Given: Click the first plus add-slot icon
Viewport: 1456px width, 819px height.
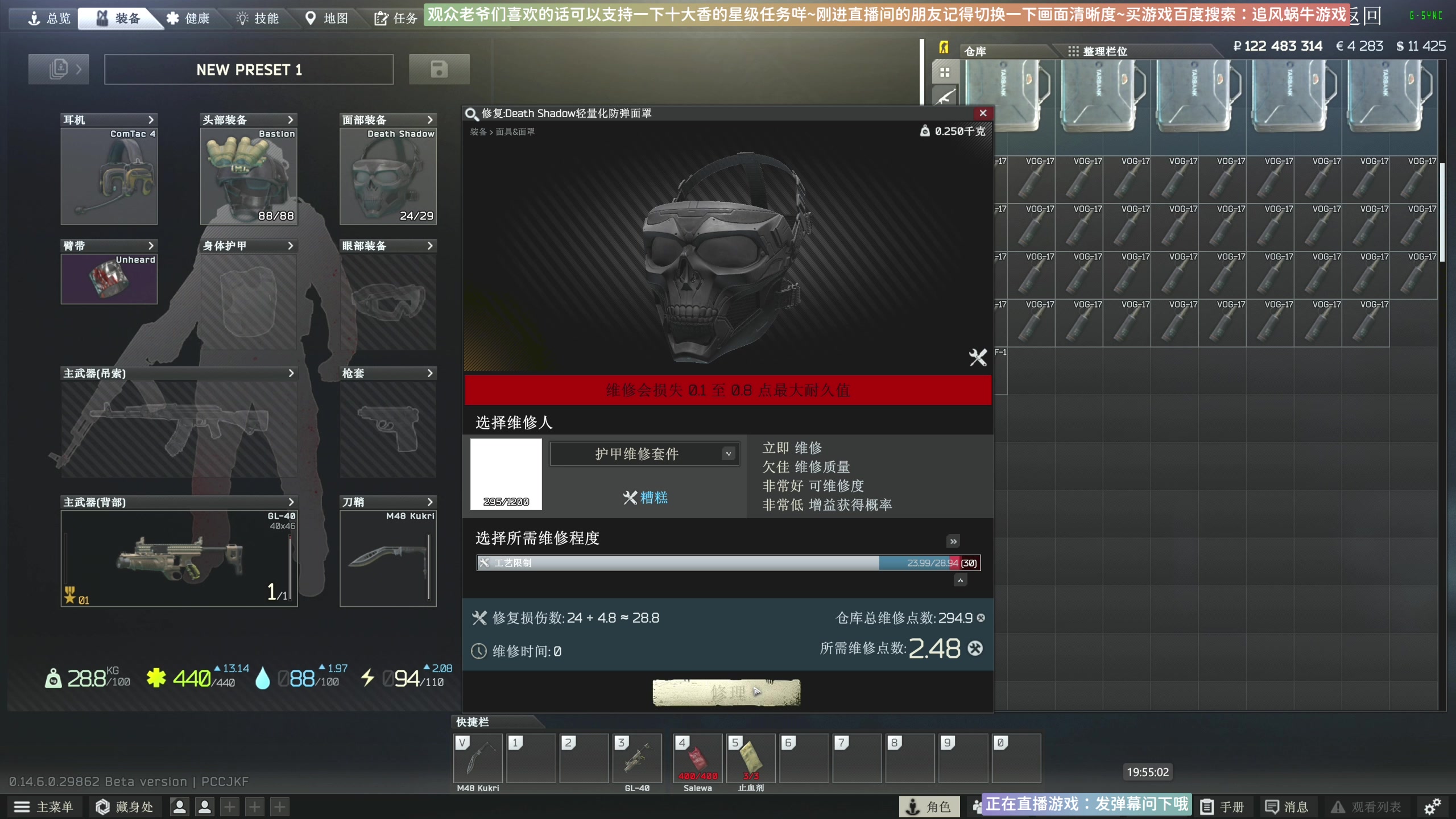Looking at the screenshot, I should (x=230, y=806).
